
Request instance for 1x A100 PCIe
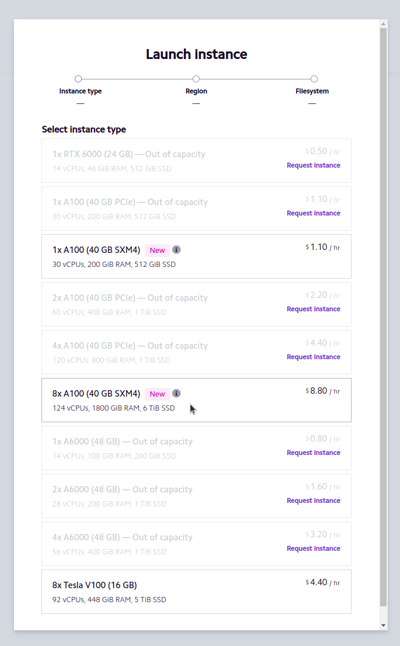[x=313, y=213]
